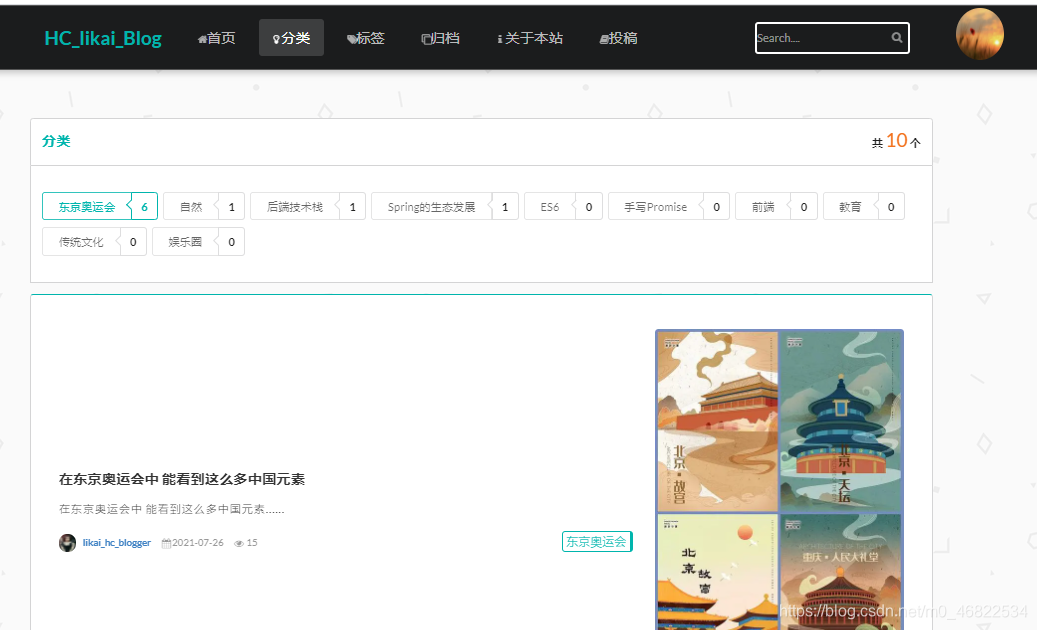Open the 归档 archive menu item

(440, 38)
